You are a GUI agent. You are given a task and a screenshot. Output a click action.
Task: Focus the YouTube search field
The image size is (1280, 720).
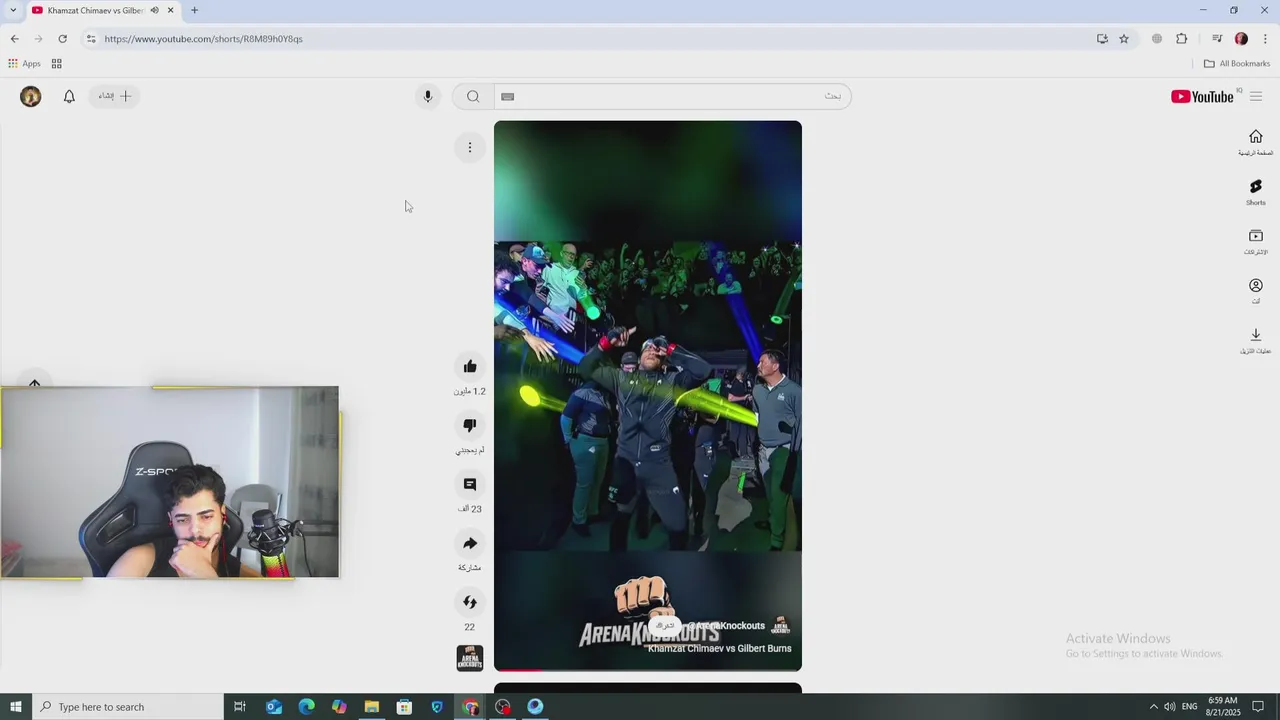(672, 96)
